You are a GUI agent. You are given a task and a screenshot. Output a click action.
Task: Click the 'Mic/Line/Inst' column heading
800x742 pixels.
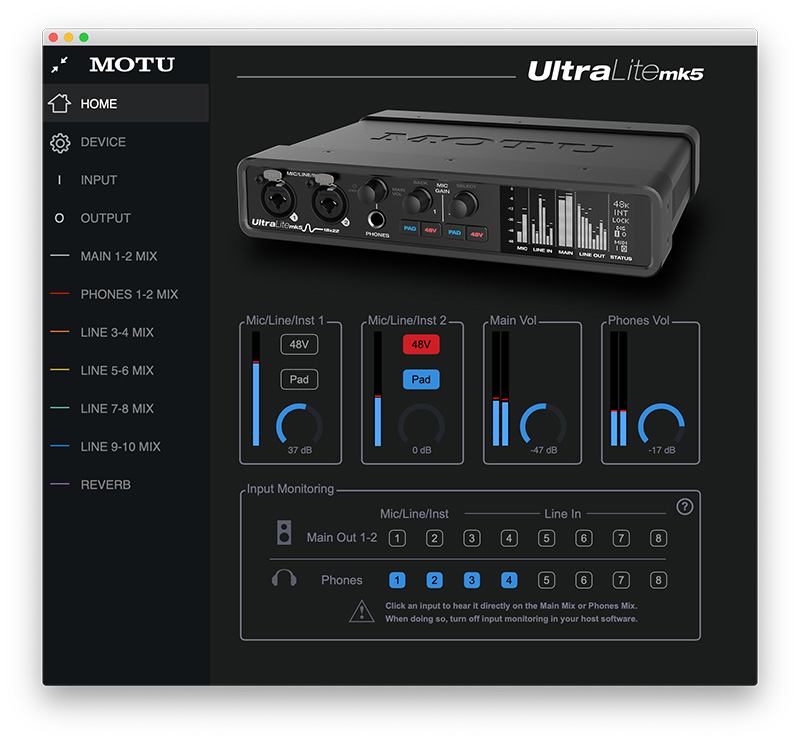[414, 514]
